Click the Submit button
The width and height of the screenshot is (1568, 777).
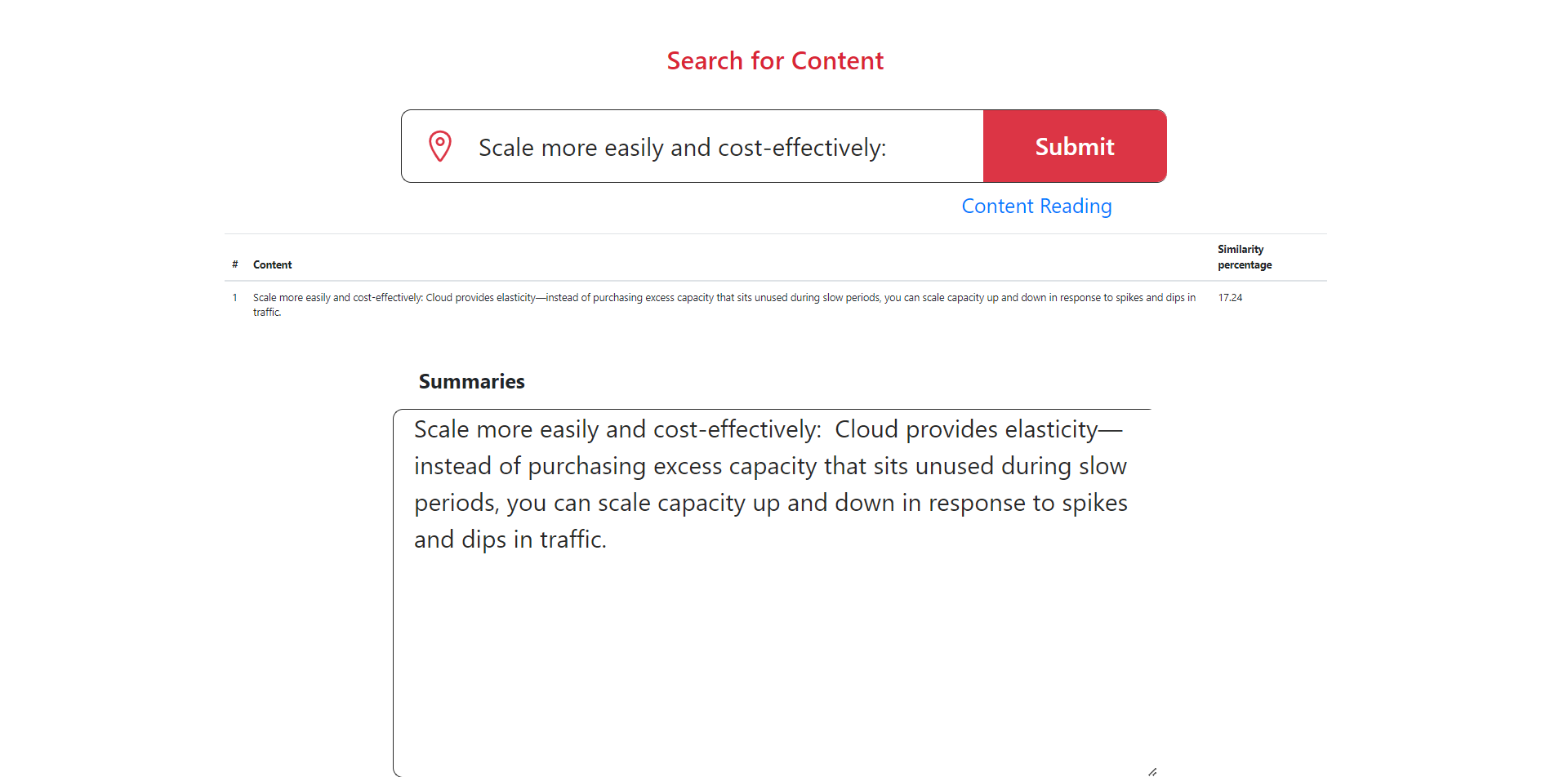click(1074, 146)
